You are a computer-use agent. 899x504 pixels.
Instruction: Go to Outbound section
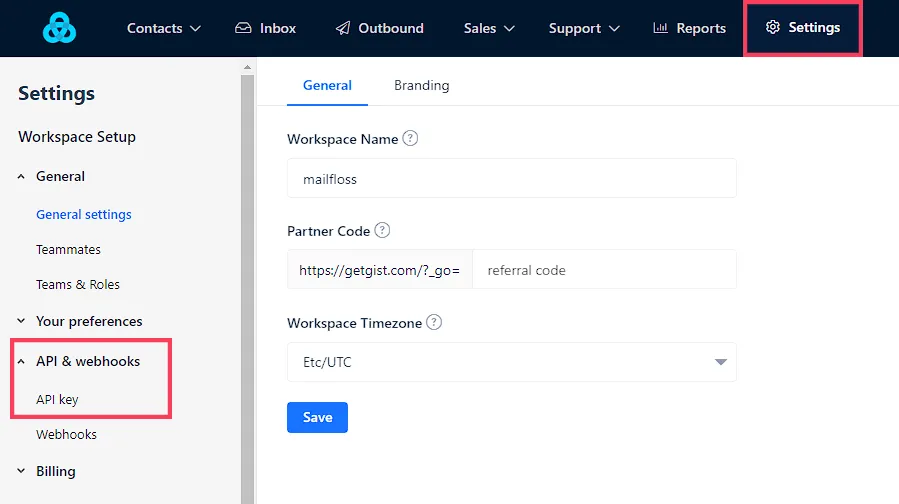pos(380,28)
